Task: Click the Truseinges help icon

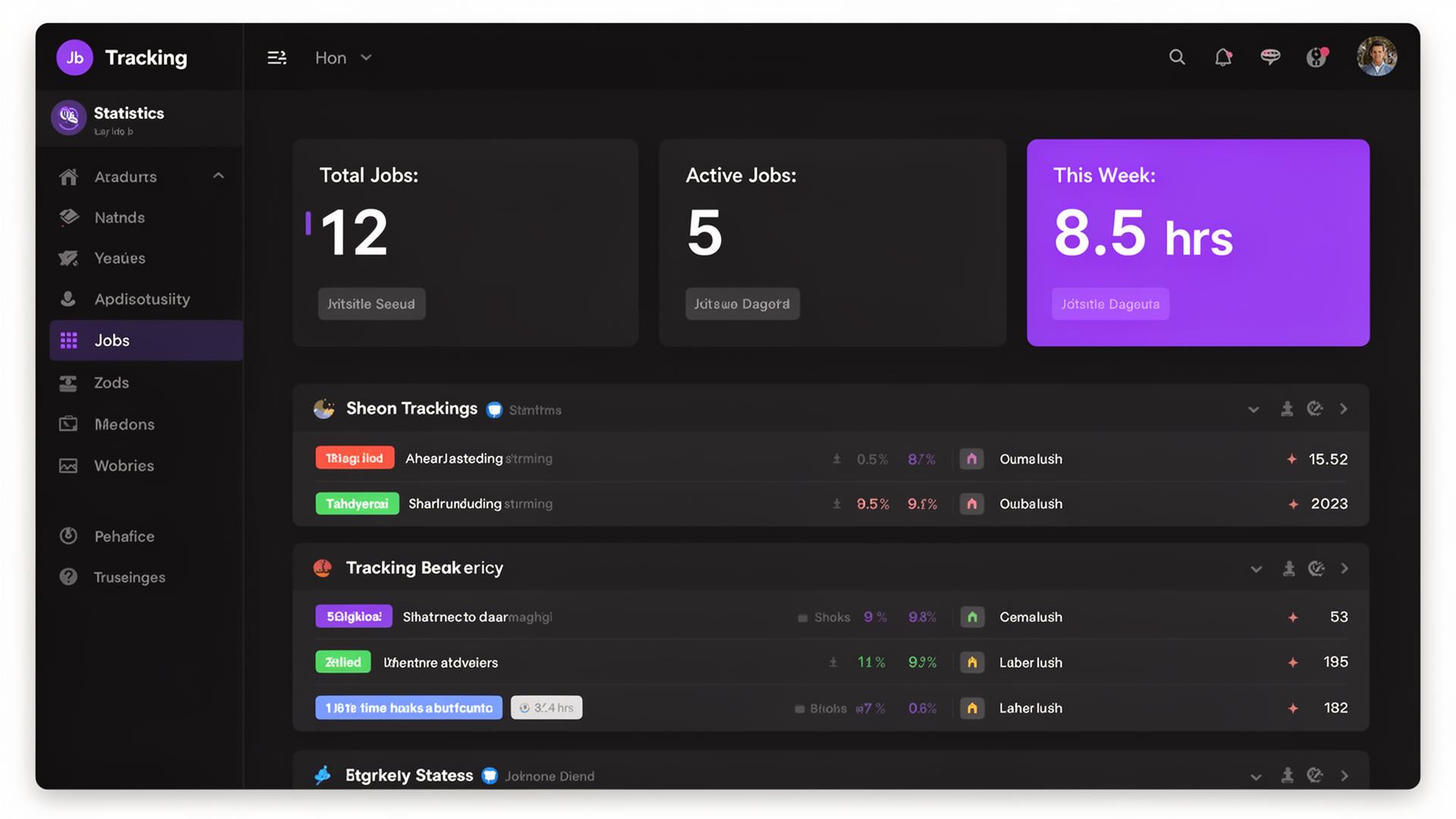Action: [x=68, y=577]
